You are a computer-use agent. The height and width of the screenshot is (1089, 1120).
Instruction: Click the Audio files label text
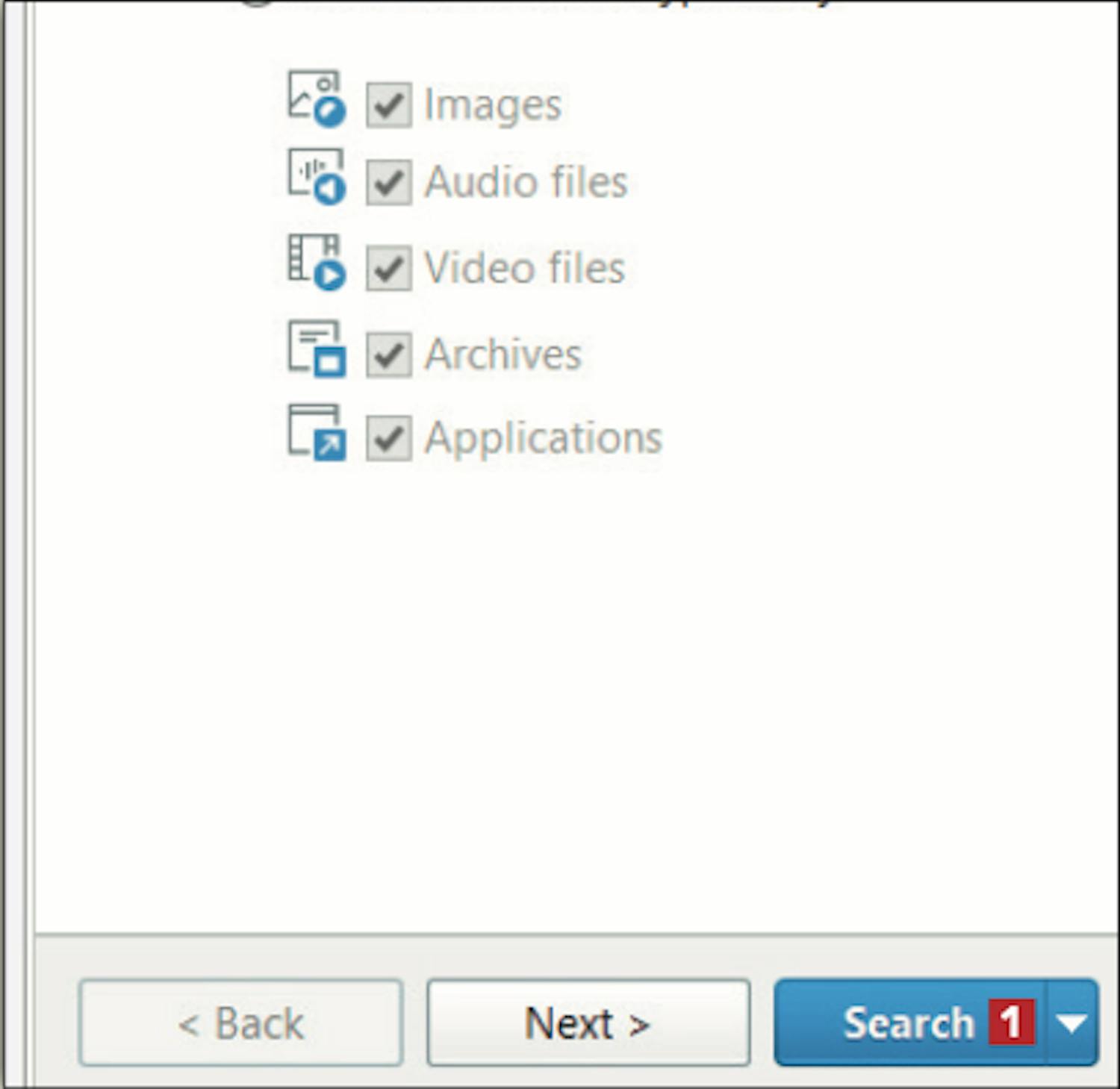[526, 182]
